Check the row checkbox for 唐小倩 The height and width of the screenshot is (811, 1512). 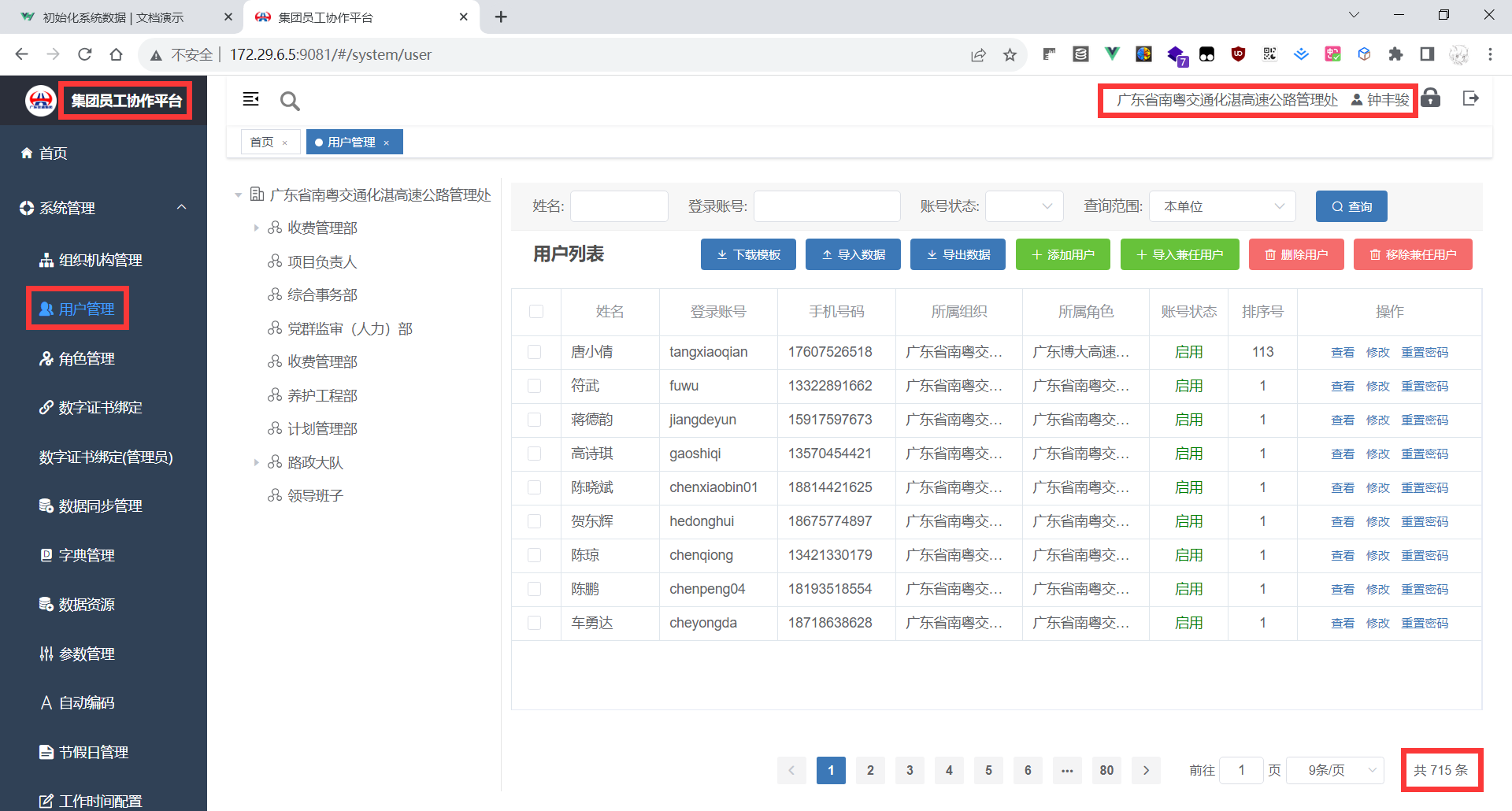[x=535, y=352]
